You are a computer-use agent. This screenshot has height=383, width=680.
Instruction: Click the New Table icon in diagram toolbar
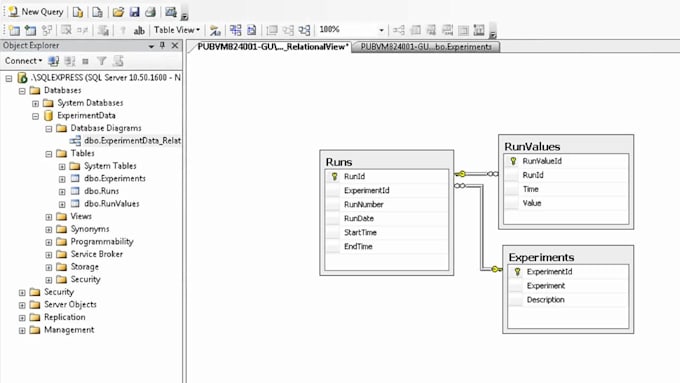(14, 30)
